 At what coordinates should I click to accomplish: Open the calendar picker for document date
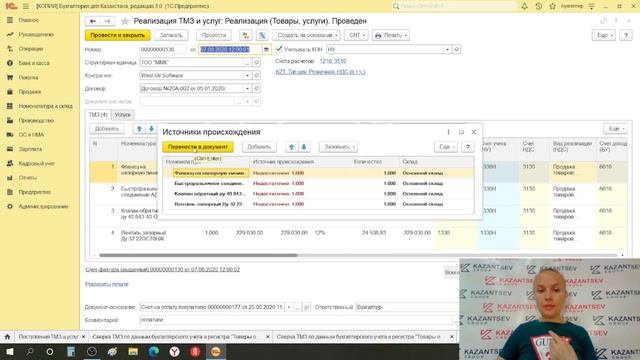click(266, 49)
